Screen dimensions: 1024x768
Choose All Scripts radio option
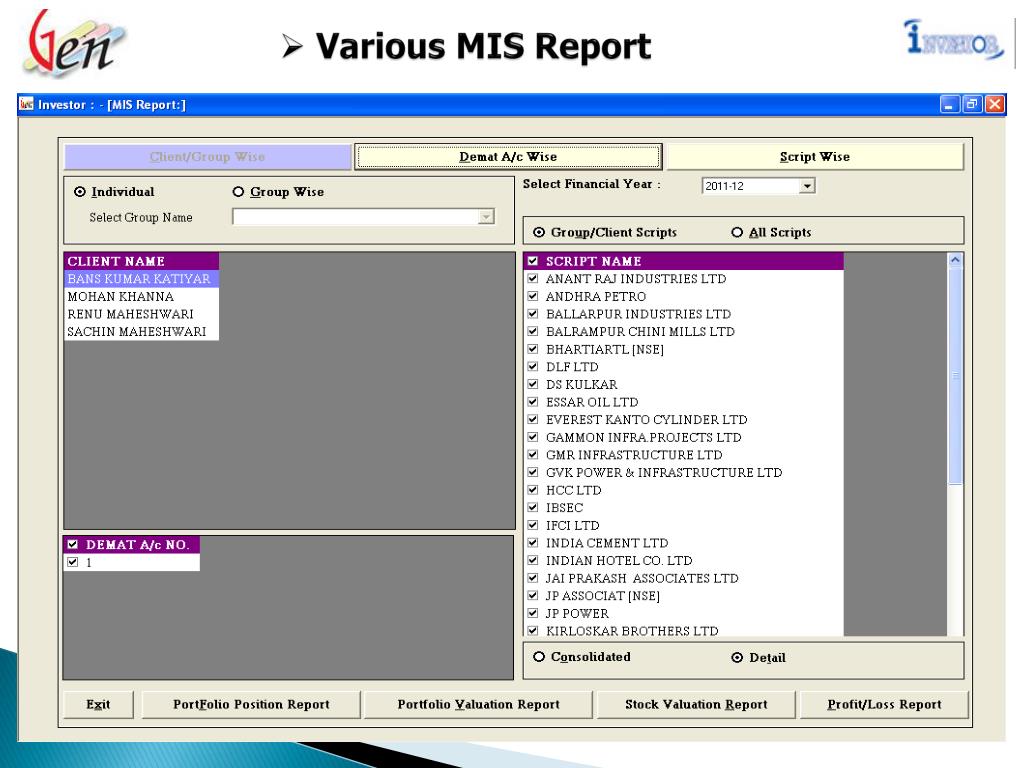(737, 232)
